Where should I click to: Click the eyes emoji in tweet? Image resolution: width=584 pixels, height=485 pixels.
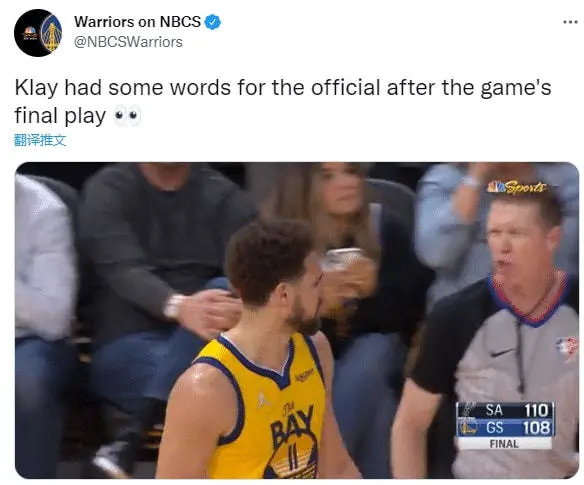click(x=127, y=115)
